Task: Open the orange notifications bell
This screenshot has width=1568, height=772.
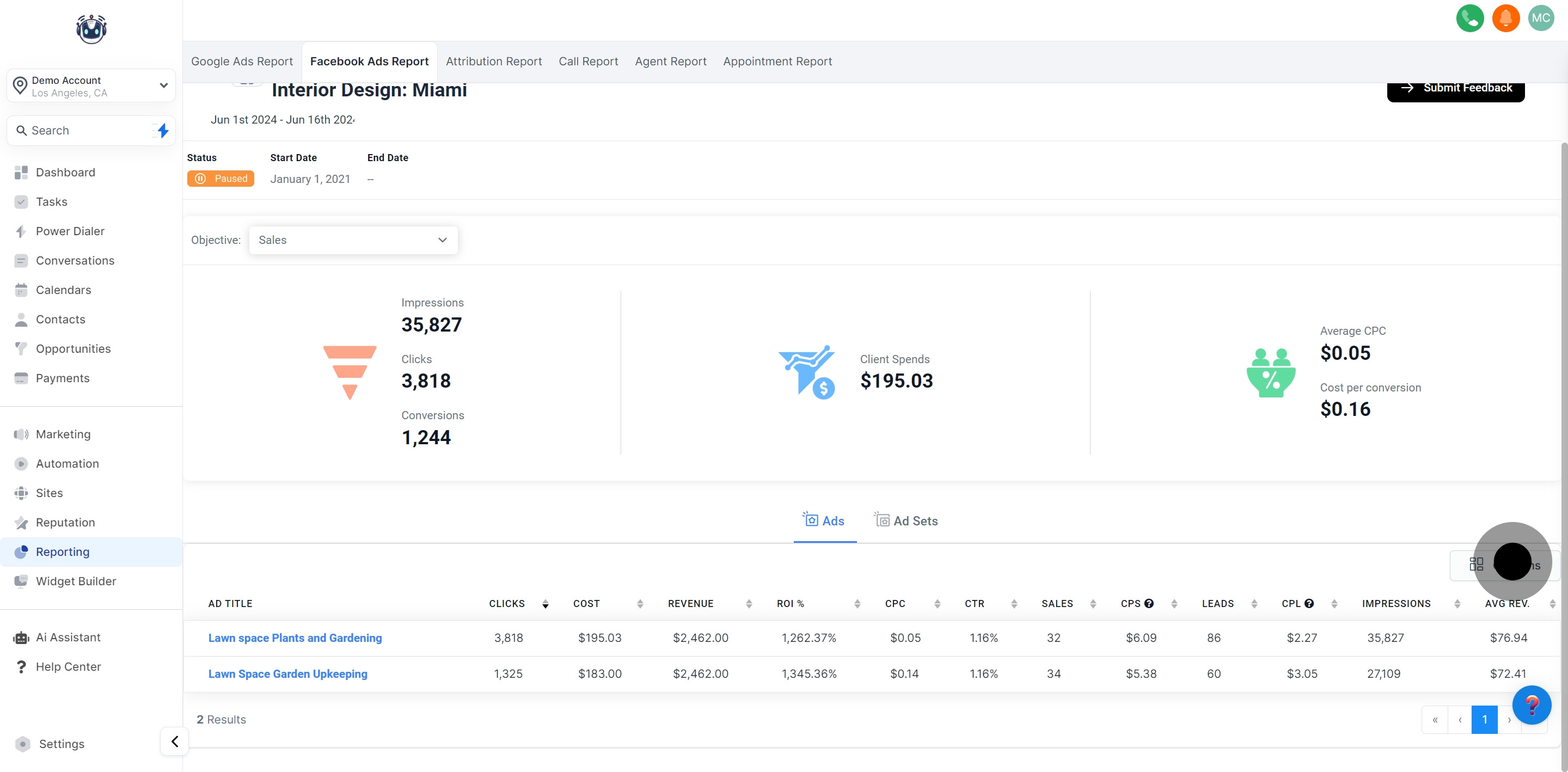Action: (1505, 19)
